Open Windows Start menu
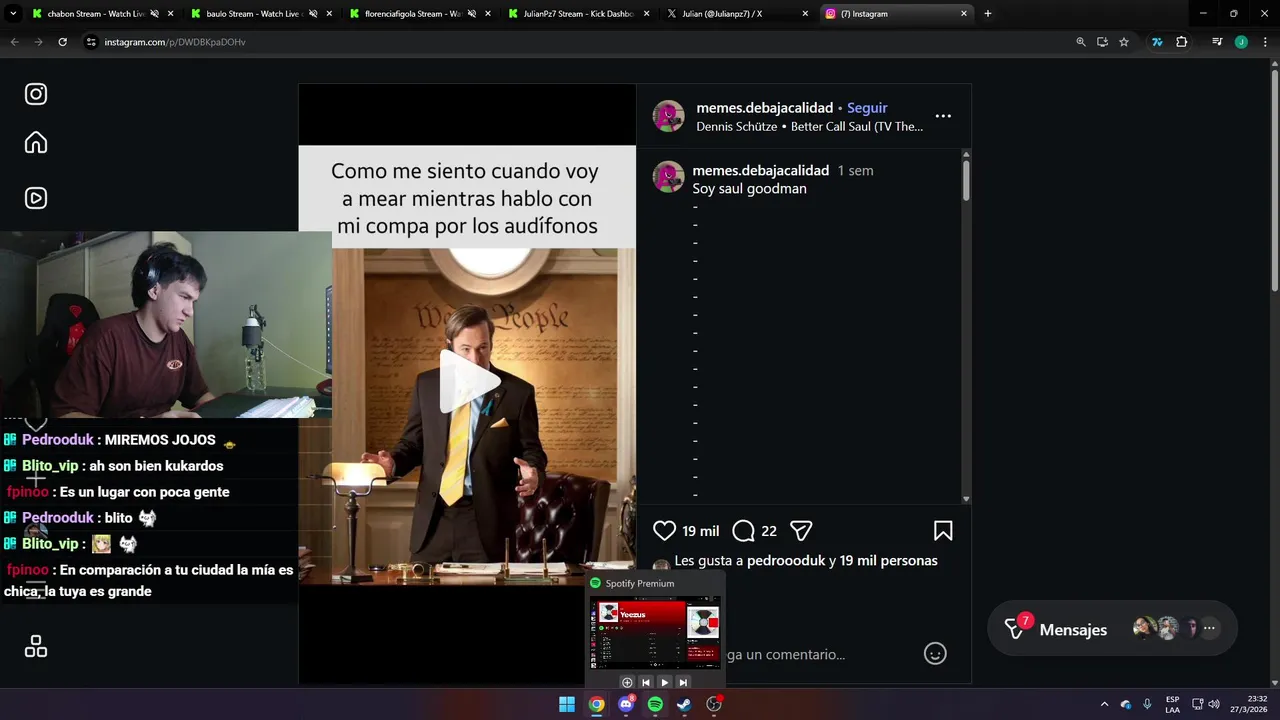Image resolution: width=1280 pixels, height=720 pixels. click(x=567, y=704)
